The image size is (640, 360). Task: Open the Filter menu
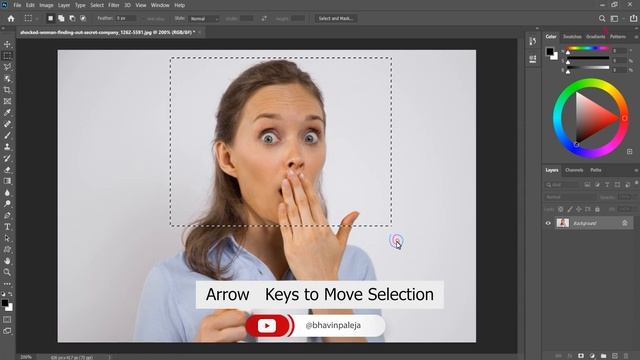pos(113,5)
